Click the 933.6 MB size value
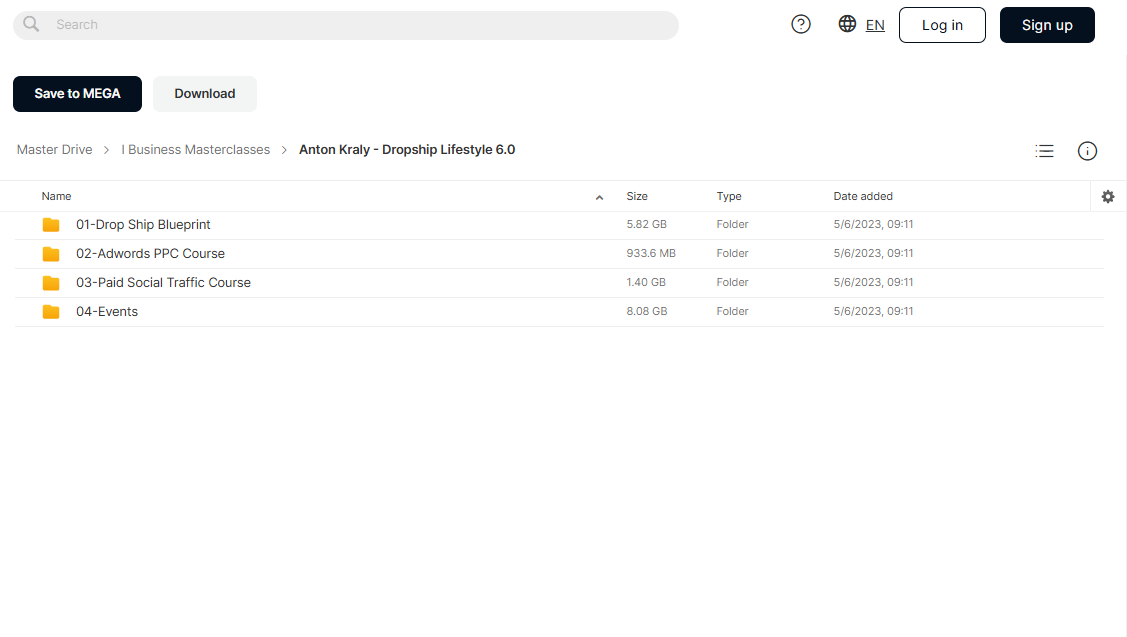The image size is (1127, 637). [x=650, y=253]
